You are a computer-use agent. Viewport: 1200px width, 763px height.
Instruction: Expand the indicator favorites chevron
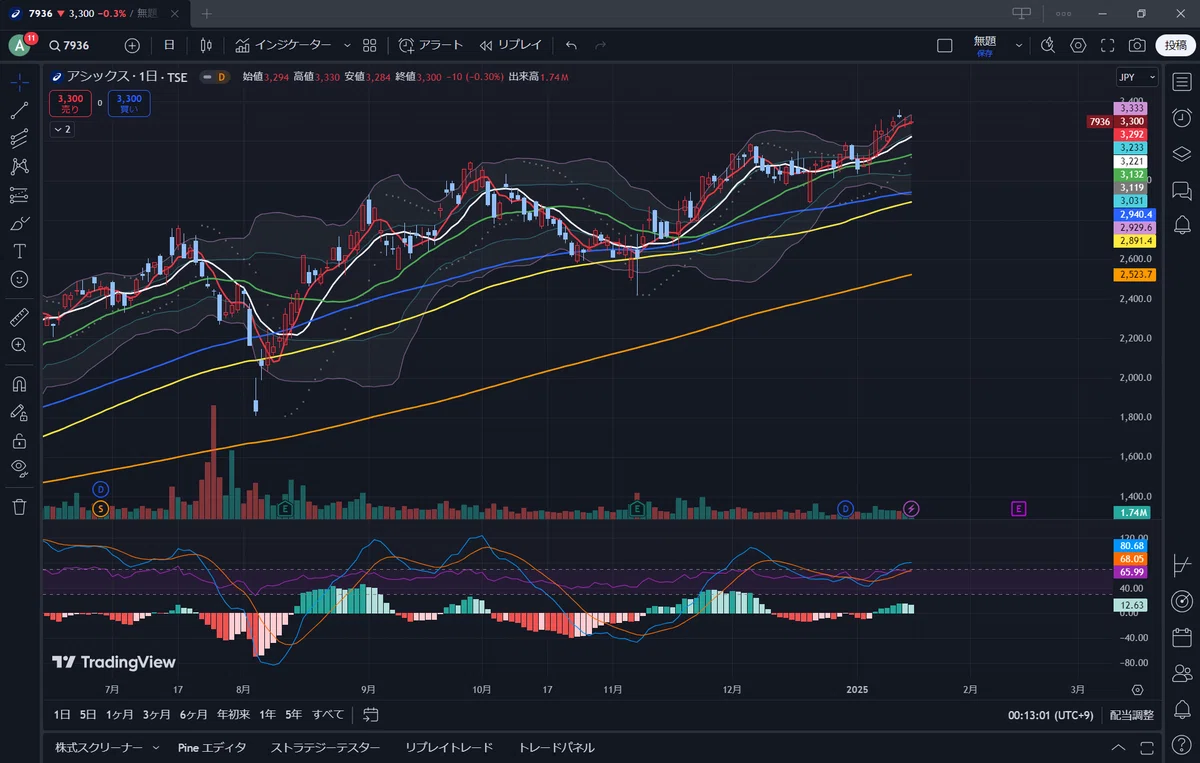347,45
